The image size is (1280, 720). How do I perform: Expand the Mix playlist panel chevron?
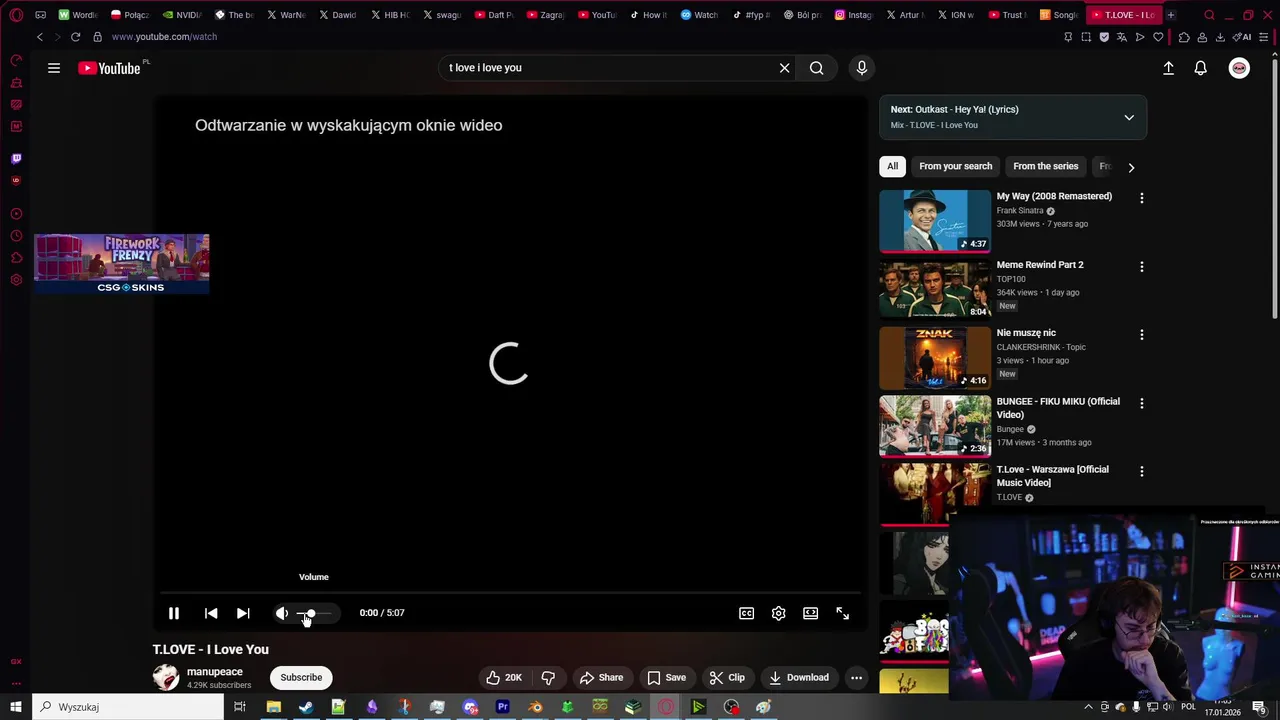pos(1129,117)
